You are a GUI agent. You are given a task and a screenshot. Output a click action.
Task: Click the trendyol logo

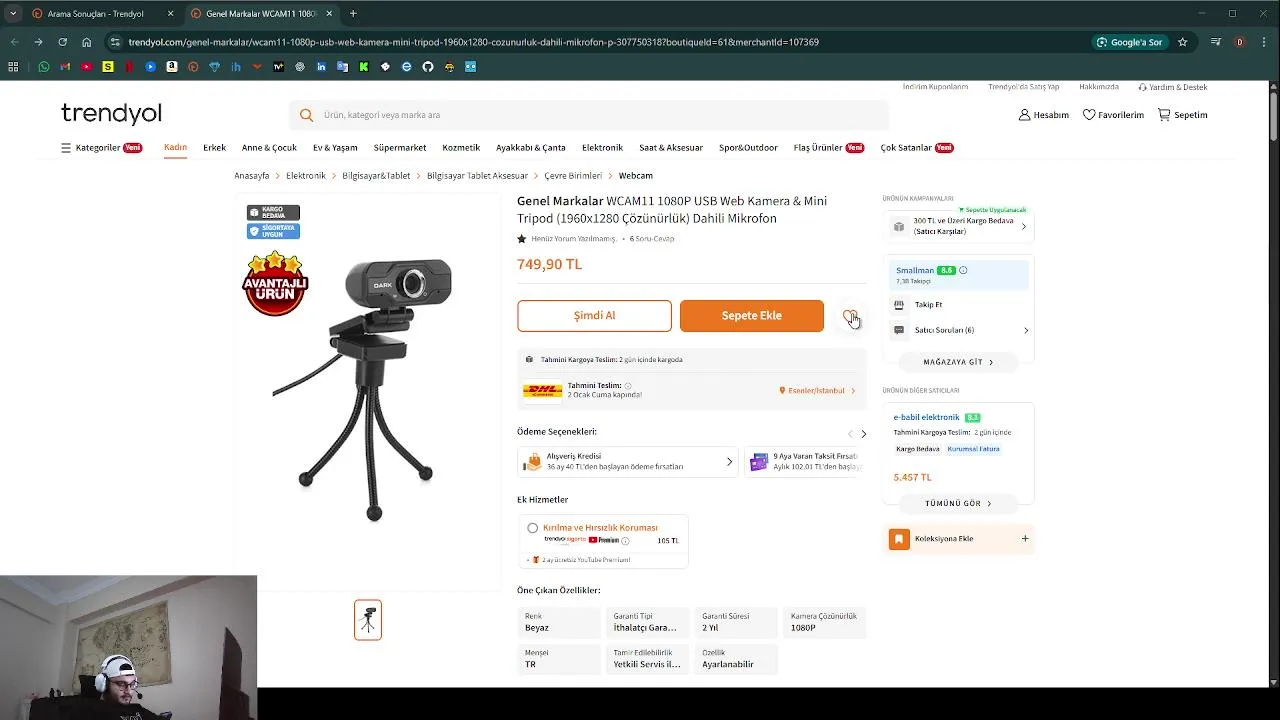tap(111, 113)
